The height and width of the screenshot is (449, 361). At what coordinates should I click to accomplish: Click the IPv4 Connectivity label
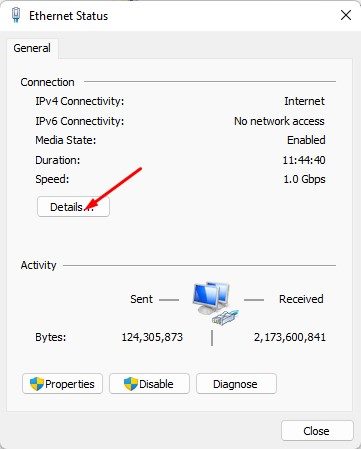click(x=80, y=101)
